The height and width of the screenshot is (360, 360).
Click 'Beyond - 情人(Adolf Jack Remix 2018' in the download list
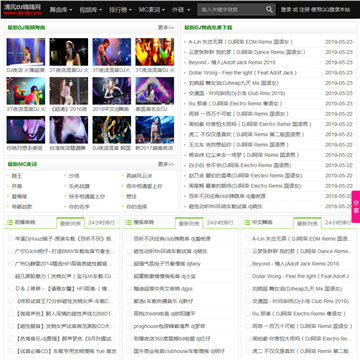(232, 63)
